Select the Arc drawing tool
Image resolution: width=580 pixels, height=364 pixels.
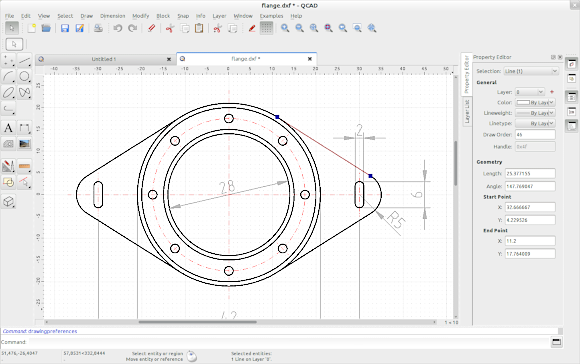[x=8, y=76]
